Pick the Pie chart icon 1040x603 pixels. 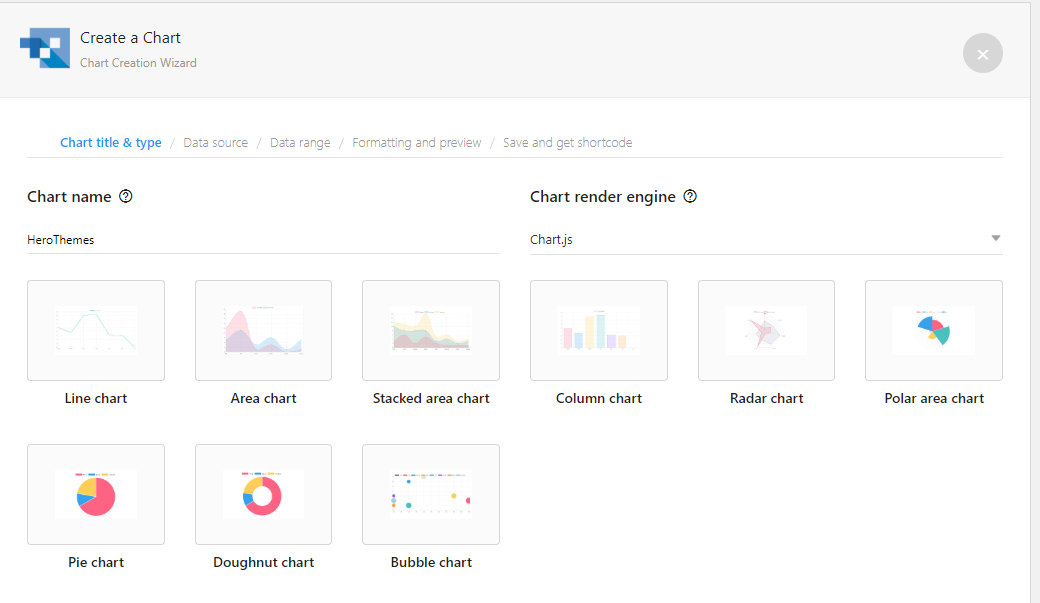pos(96,494)
